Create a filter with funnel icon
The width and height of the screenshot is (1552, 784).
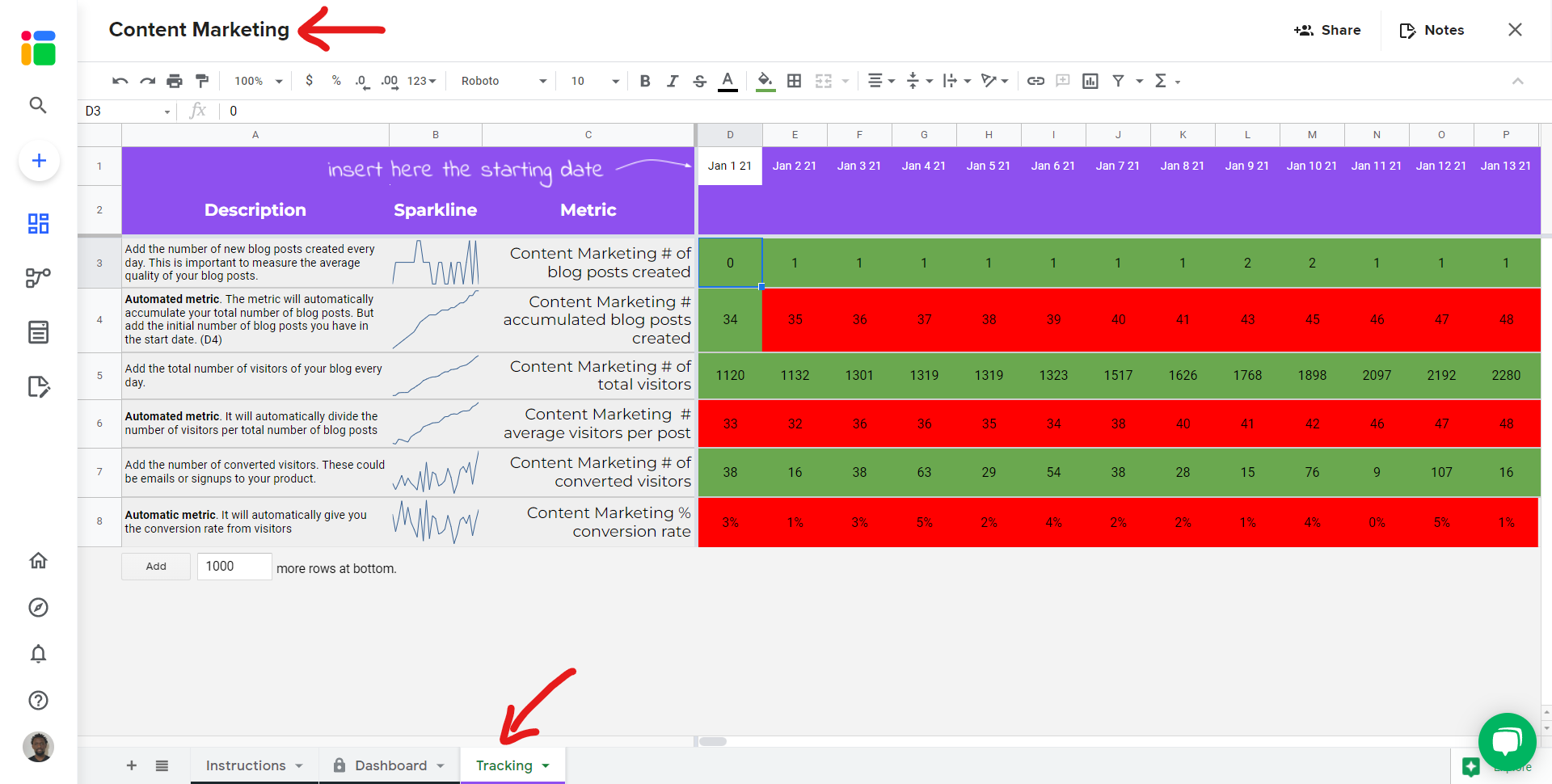[1119, 81]
